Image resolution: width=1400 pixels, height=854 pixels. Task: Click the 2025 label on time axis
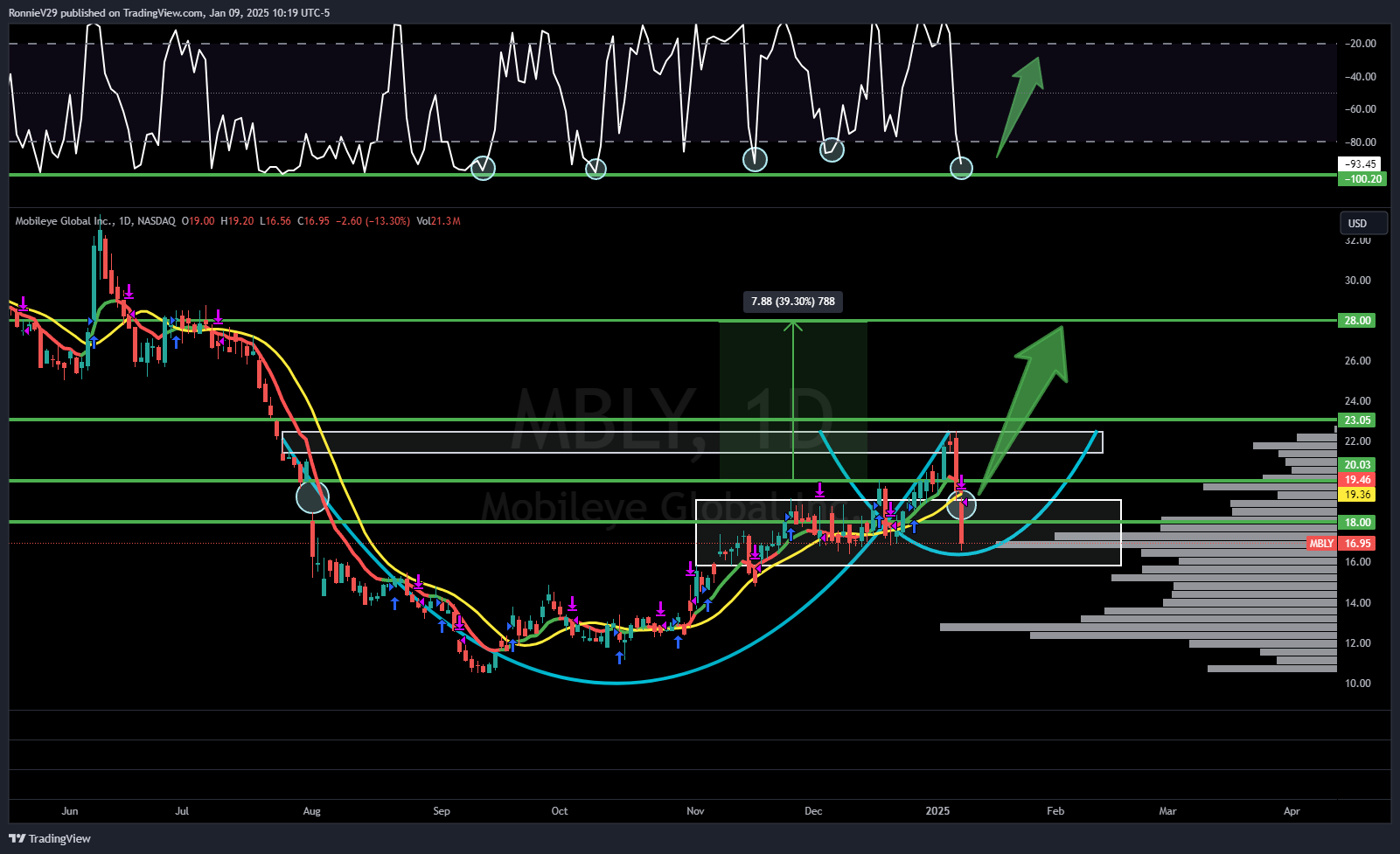click(x=937, y=811)
